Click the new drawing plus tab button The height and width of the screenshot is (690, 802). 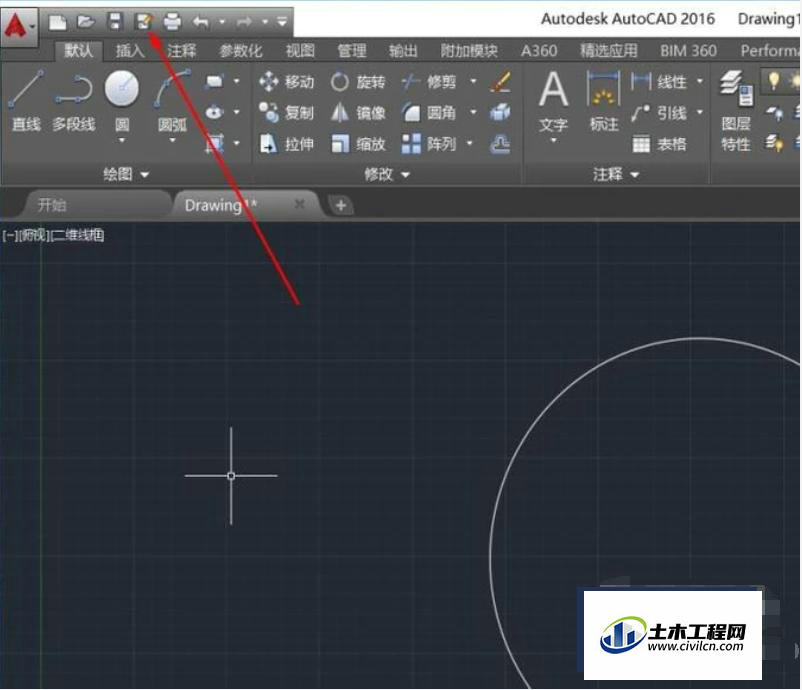coord(341,206)
